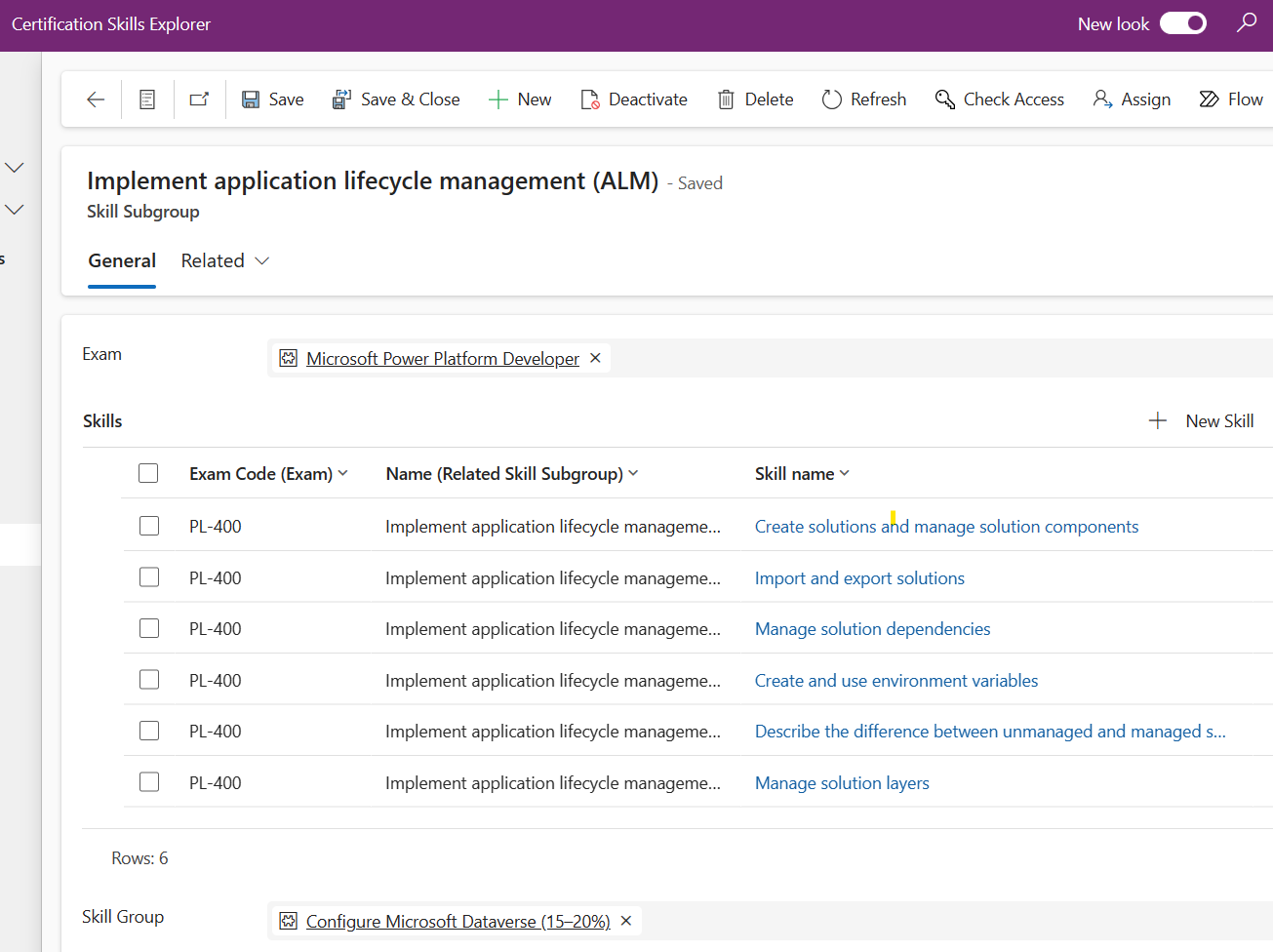The height and width of the screenshot is (952, 1273).
Task: Remove Configure Microsoft Dataverse lookup value
Action: point(626,921)
